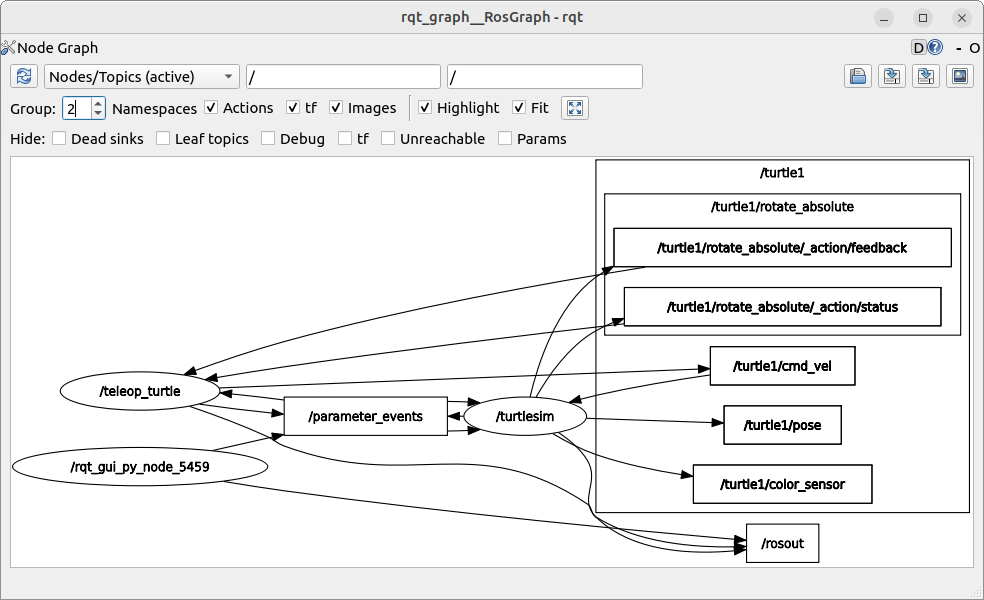Increase Group depth with up arrow

(x=97, y=103)
